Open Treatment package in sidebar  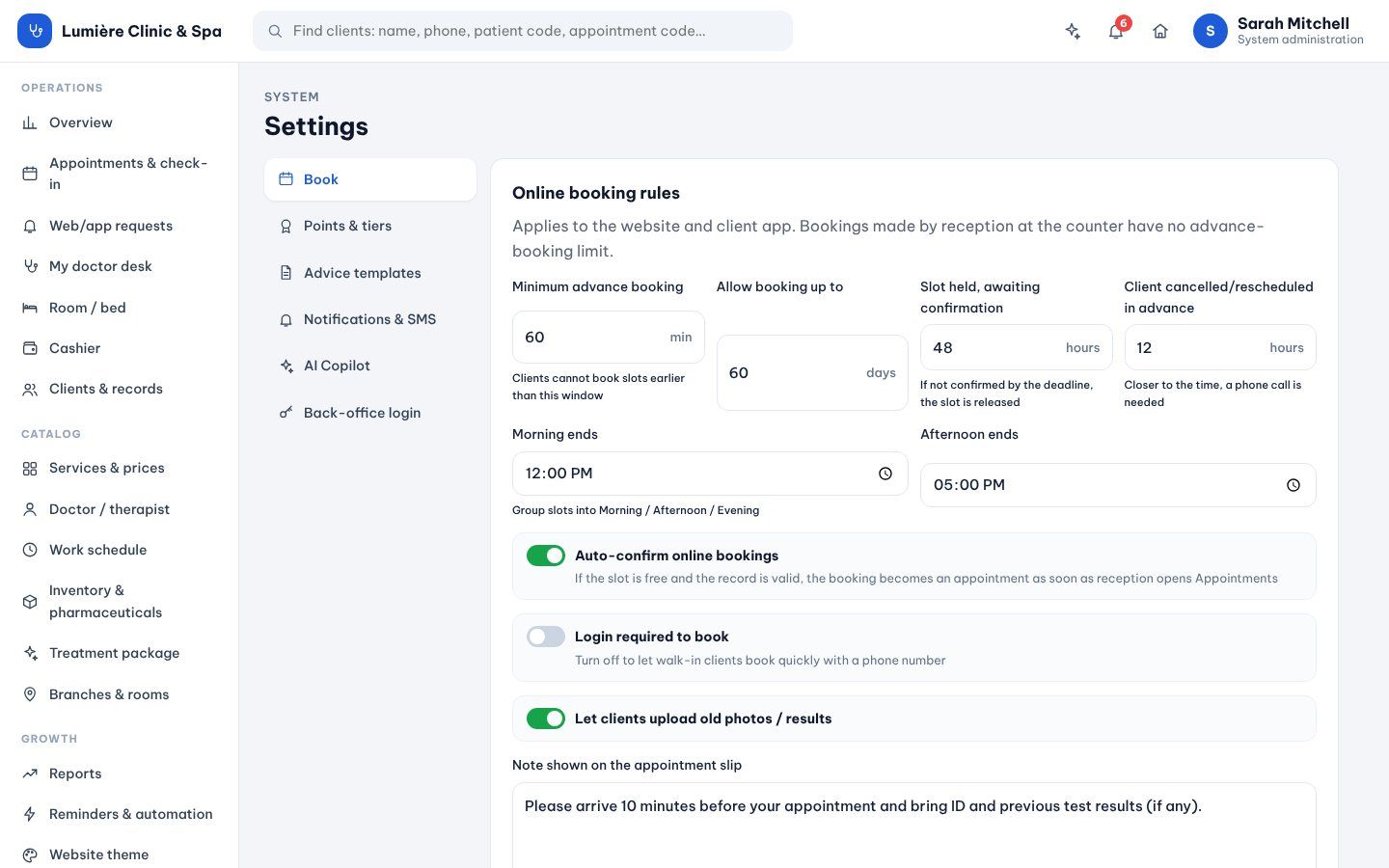119,653
